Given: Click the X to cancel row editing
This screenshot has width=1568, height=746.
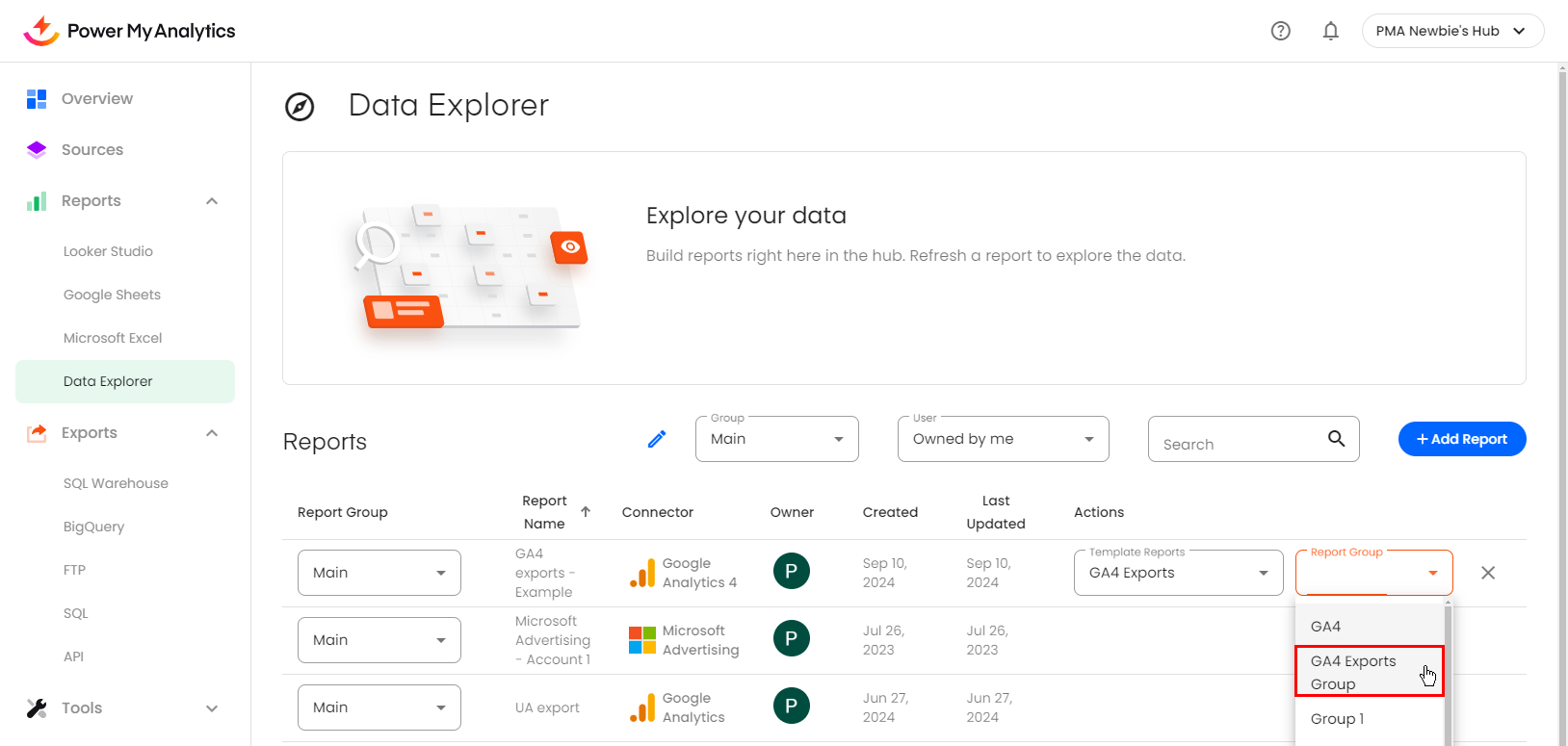Looking at the screenshot, I should (x=1487, y=573).
